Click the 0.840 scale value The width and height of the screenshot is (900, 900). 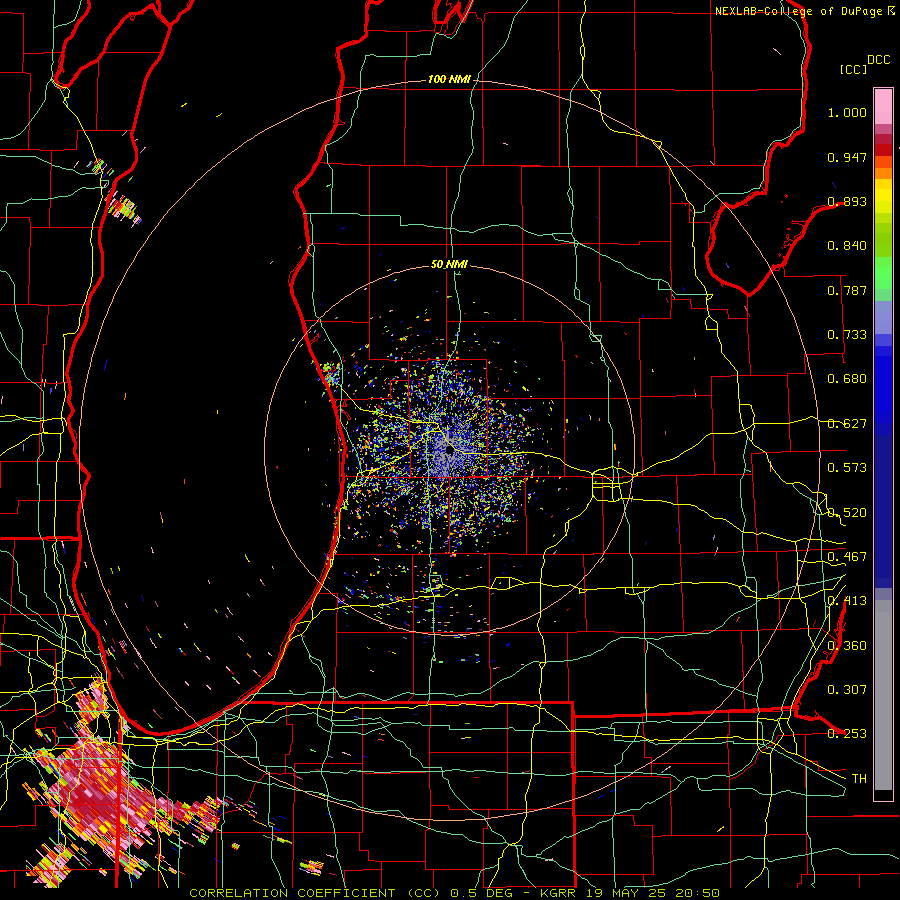pos(847,246)
